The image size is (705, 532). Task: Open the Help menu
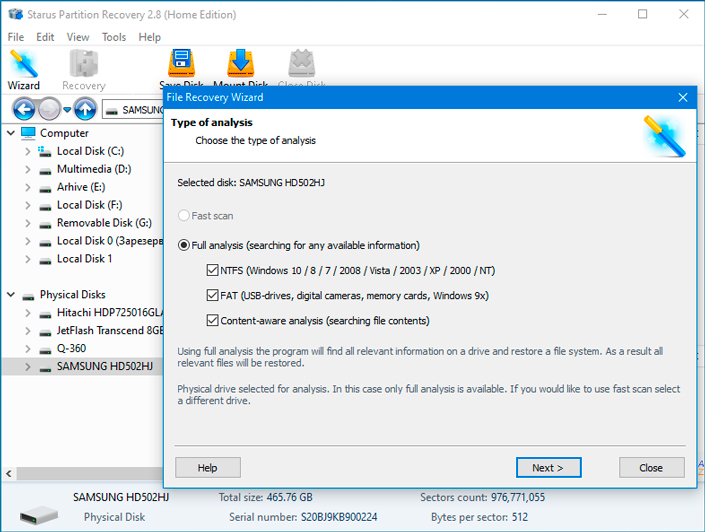[149, 37]
